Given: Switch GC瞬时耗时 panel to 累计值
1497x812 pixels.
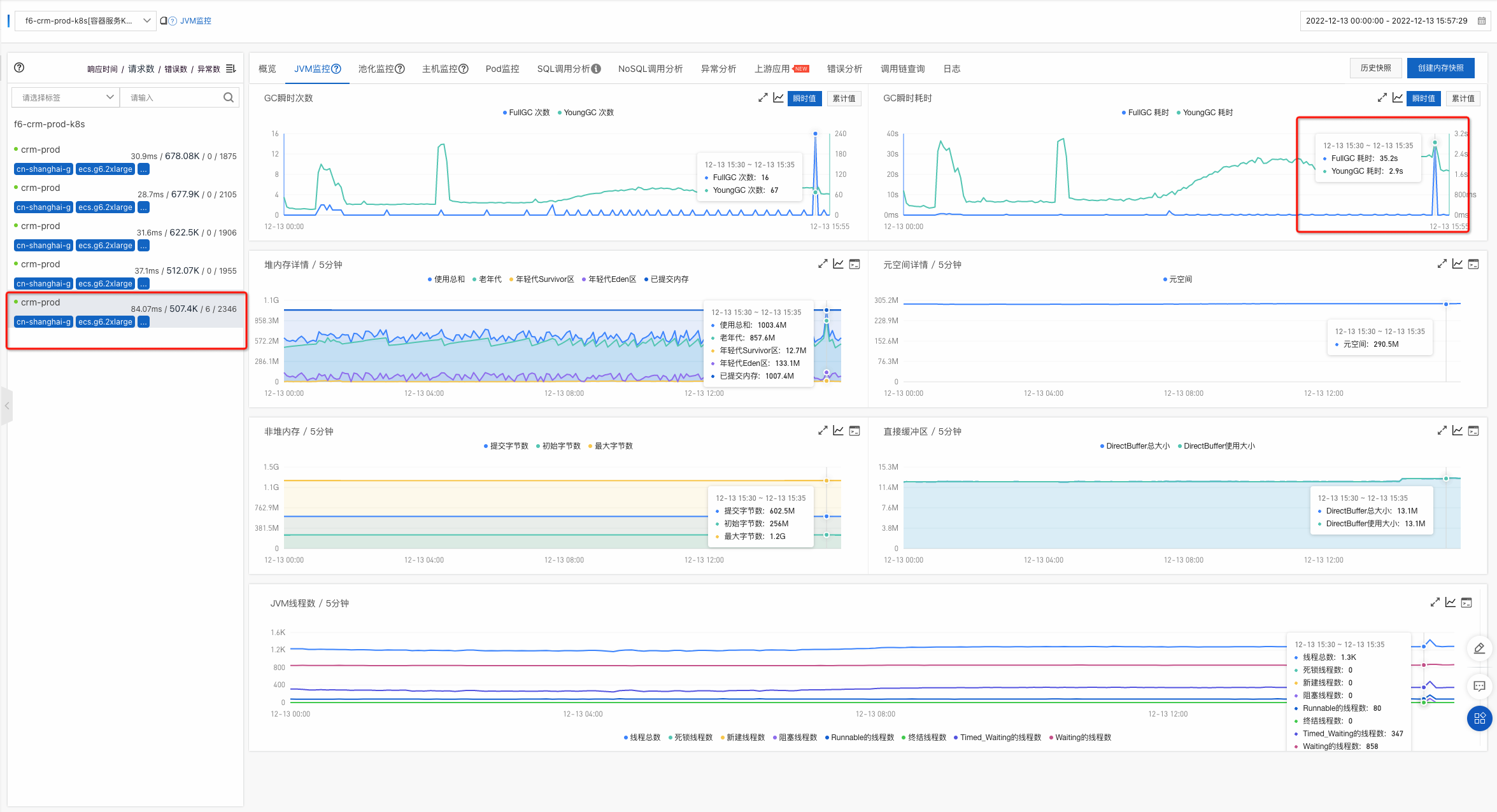Looking at the screenshot, I should pos(1463,99).
